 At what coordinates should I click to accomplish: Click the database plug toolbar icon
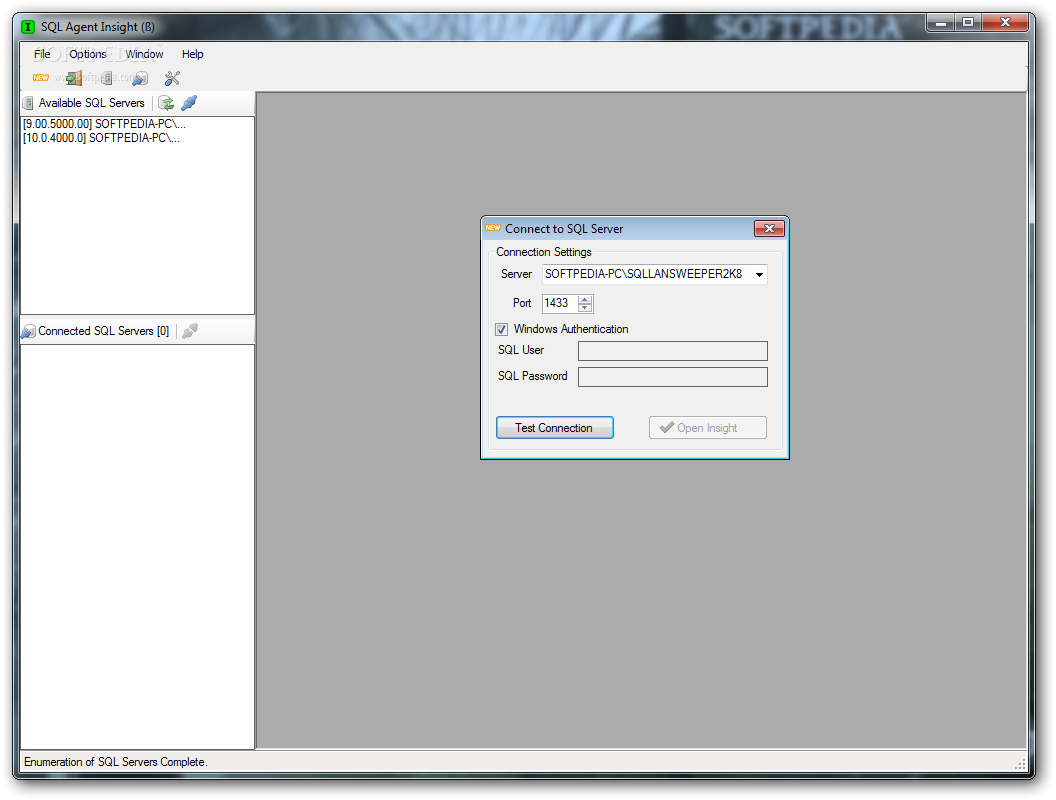coord(140,79)
